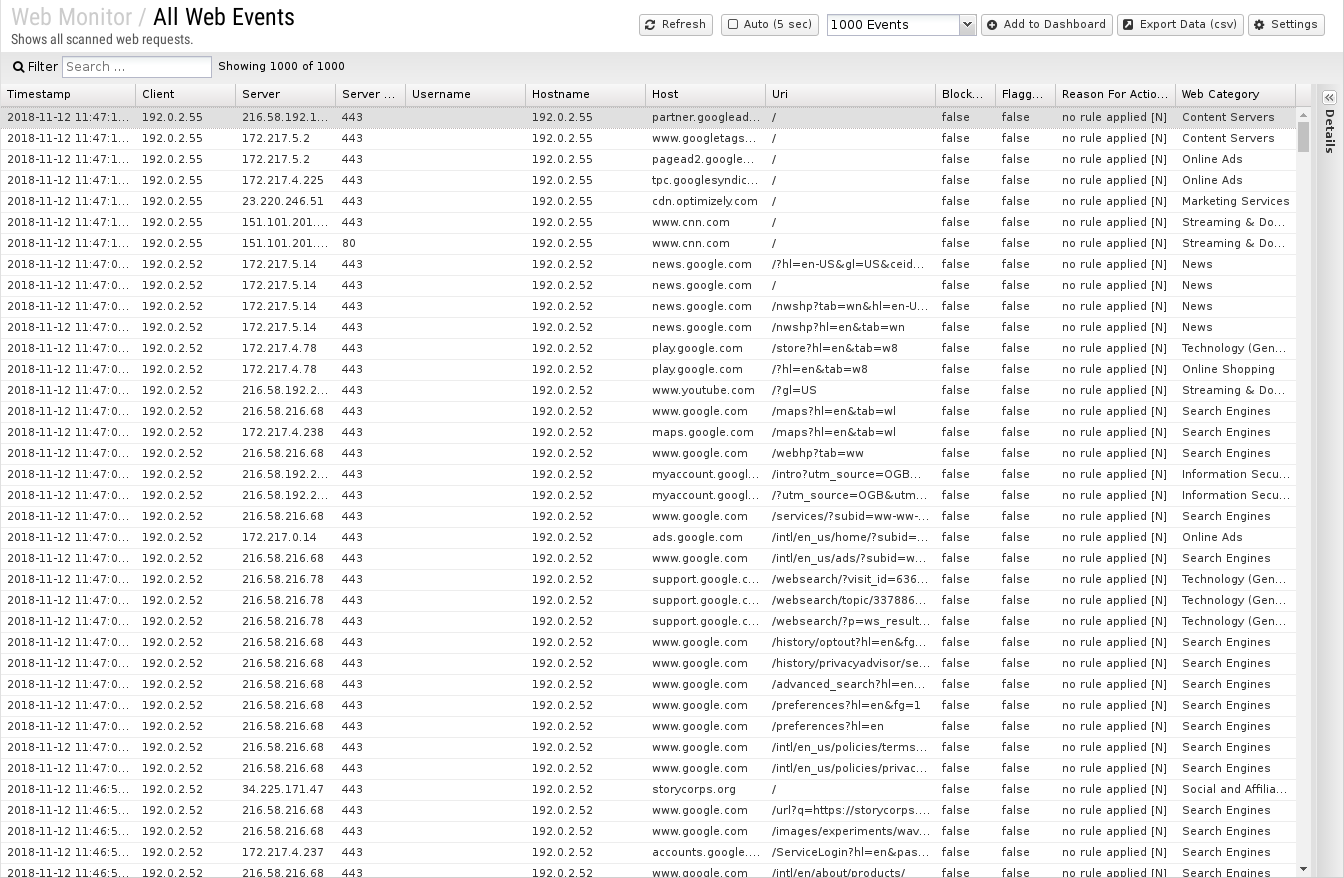Click the /store?hl=en&tab=w8 Uri cell
This screenshot has height=878, width=1344.
click(850, 348)
